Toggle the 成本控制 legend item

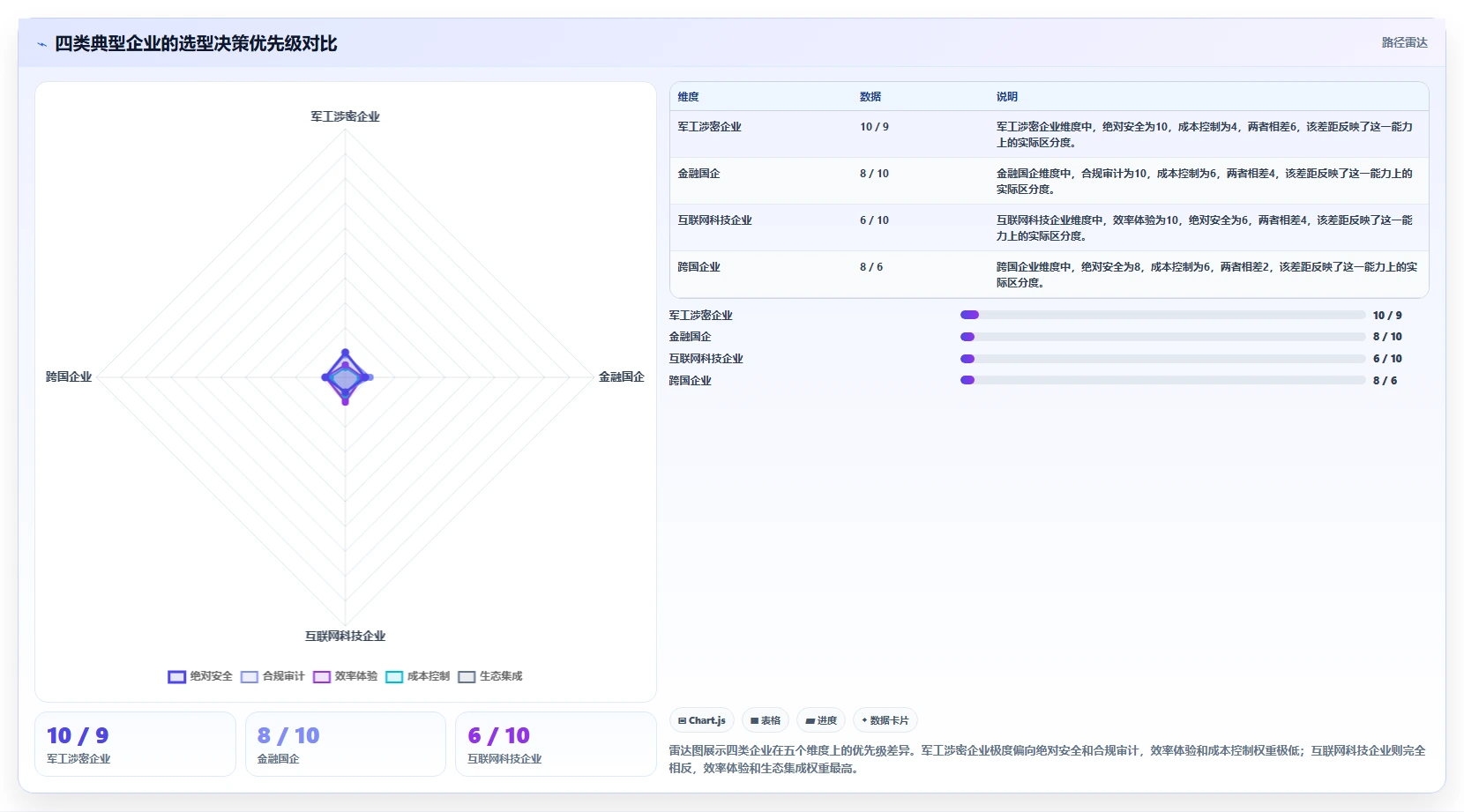417,676
